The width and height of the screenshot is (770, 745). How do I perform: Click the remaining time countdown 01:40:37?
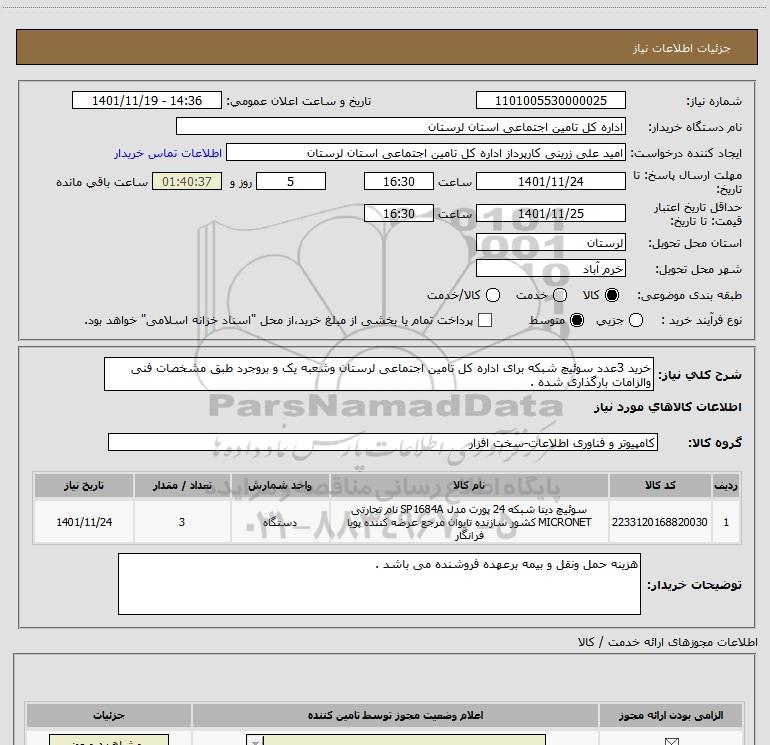tap(187, 182)
